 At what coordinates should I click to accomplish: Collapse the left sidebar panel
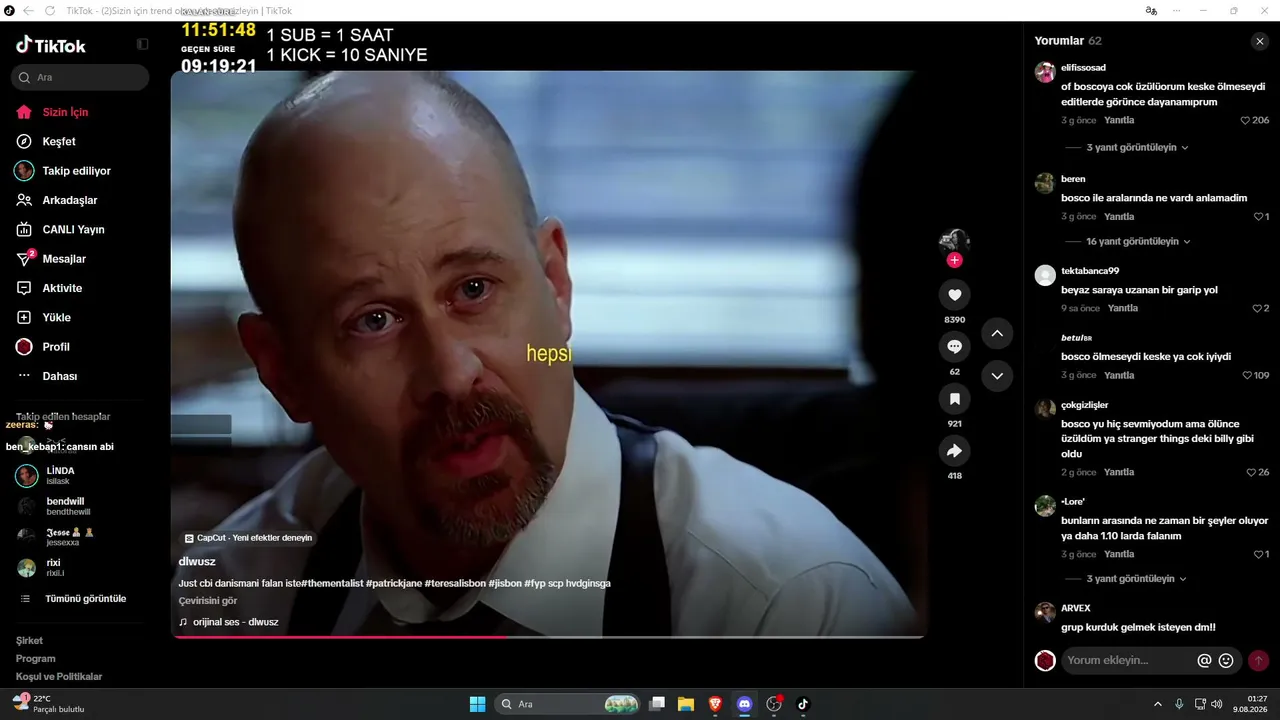(143, 45)
